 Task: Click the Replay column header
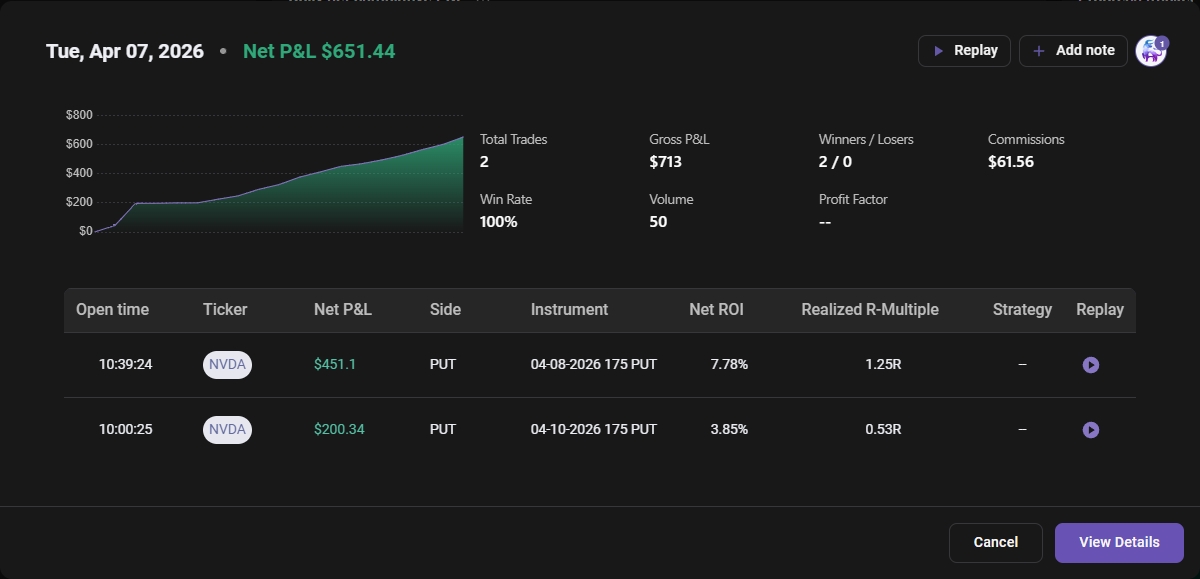click(x=1100, y=310)
